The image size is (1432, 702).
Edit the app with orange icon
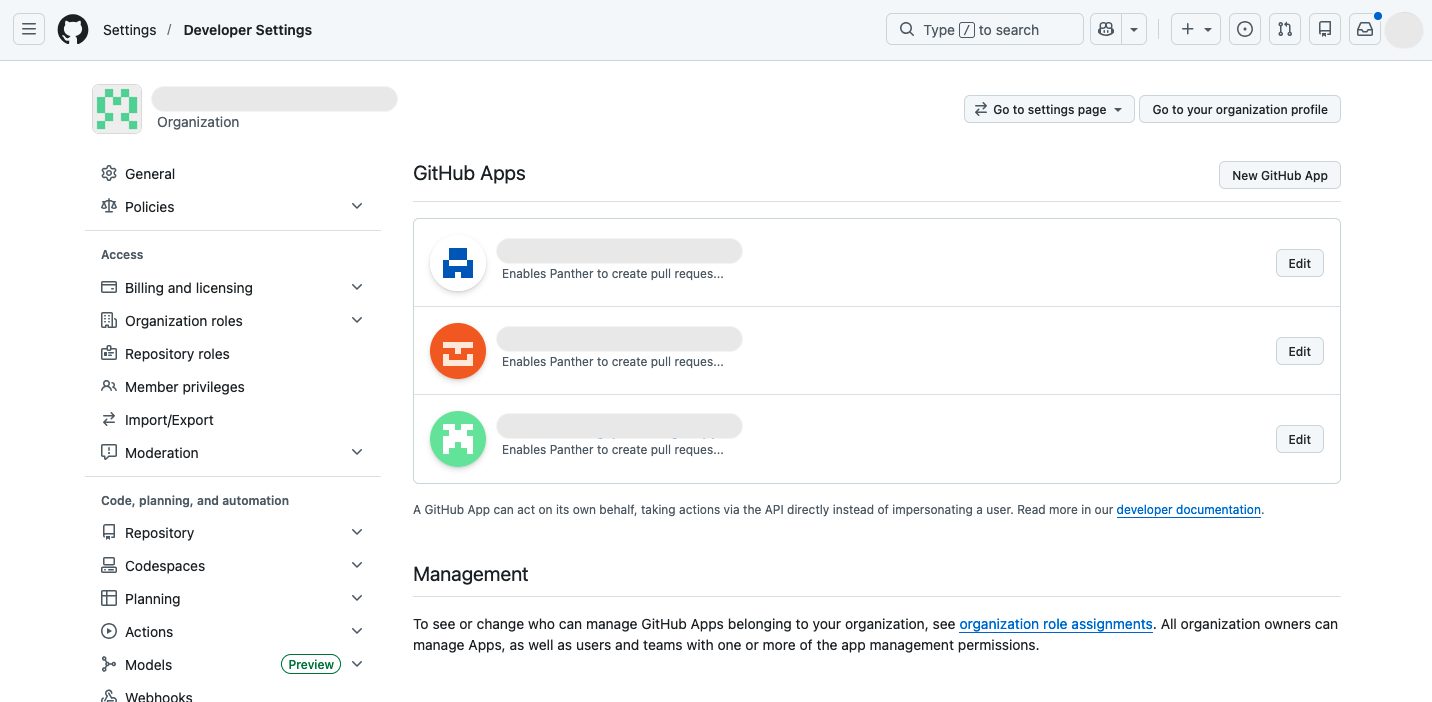pyautogui.click(x=1300, y=351)
